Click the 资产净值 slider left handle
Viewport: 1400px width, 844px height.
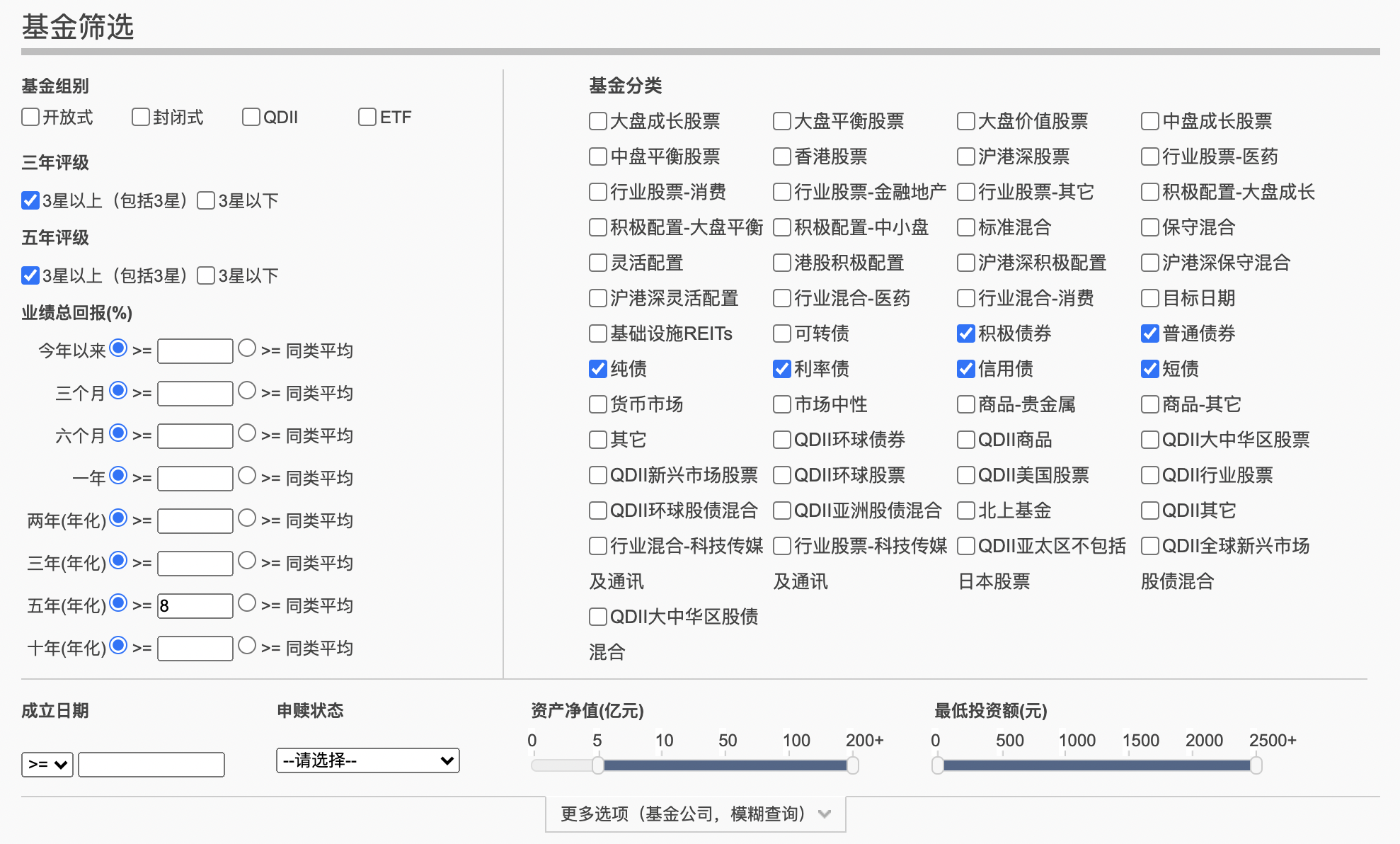(x=598, y=765)
